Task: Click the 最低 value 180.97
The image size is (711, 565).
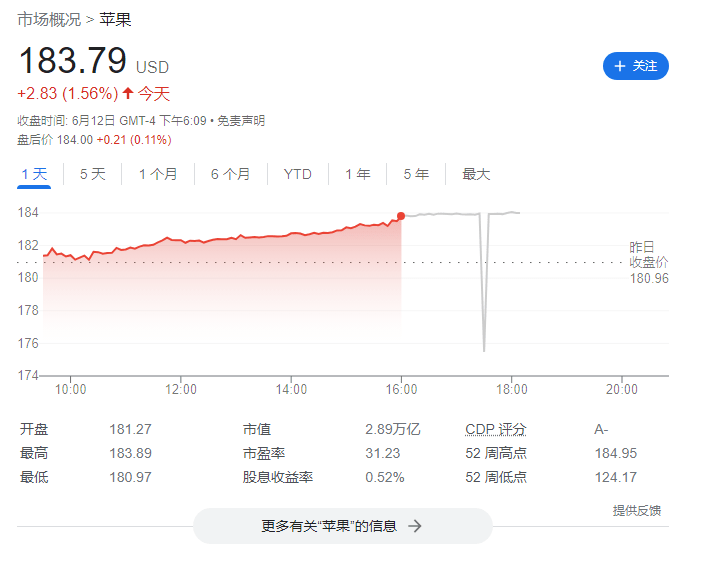Action: tap(130, 477)
